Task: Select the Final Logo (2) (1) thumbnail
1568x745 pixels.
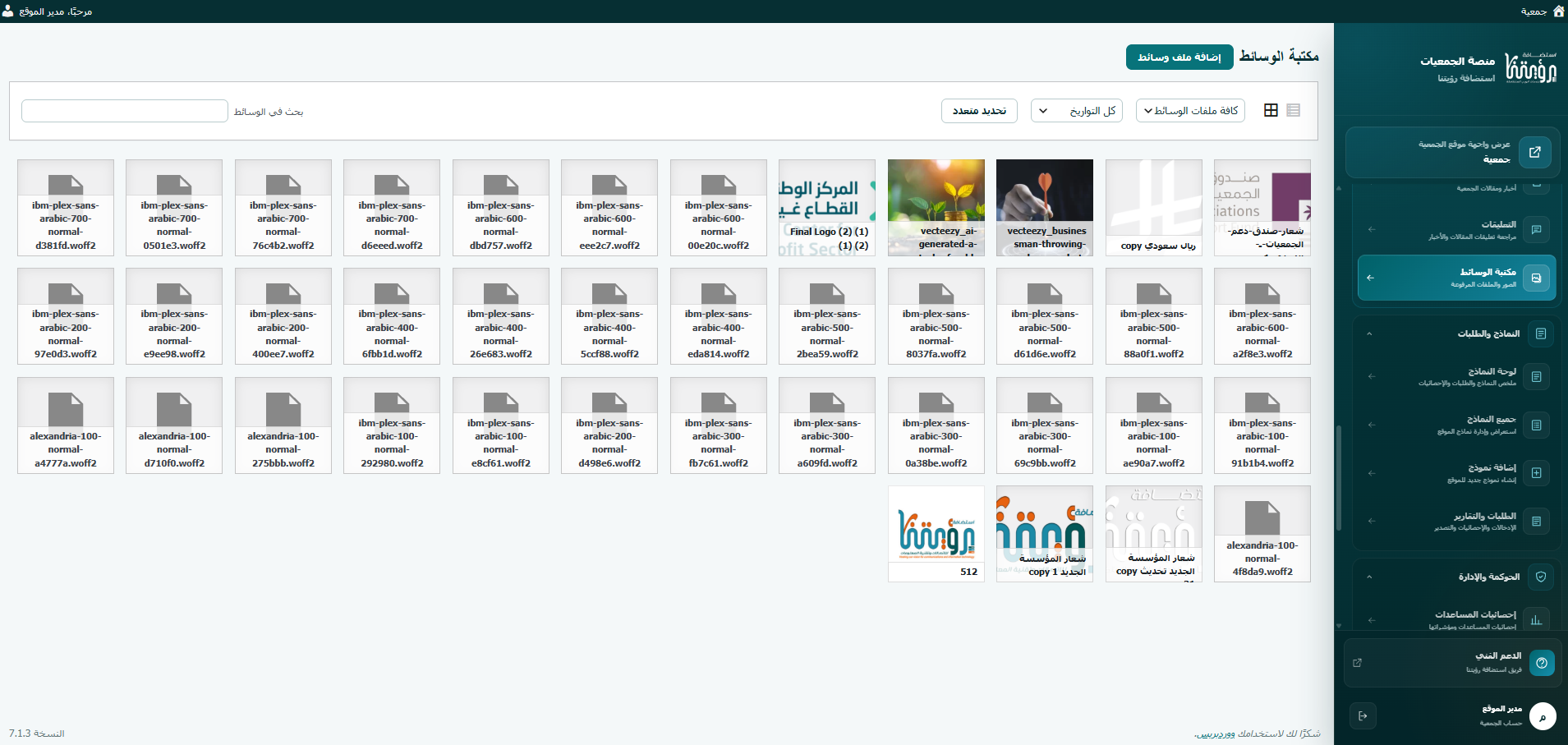Action: point(827,208)
